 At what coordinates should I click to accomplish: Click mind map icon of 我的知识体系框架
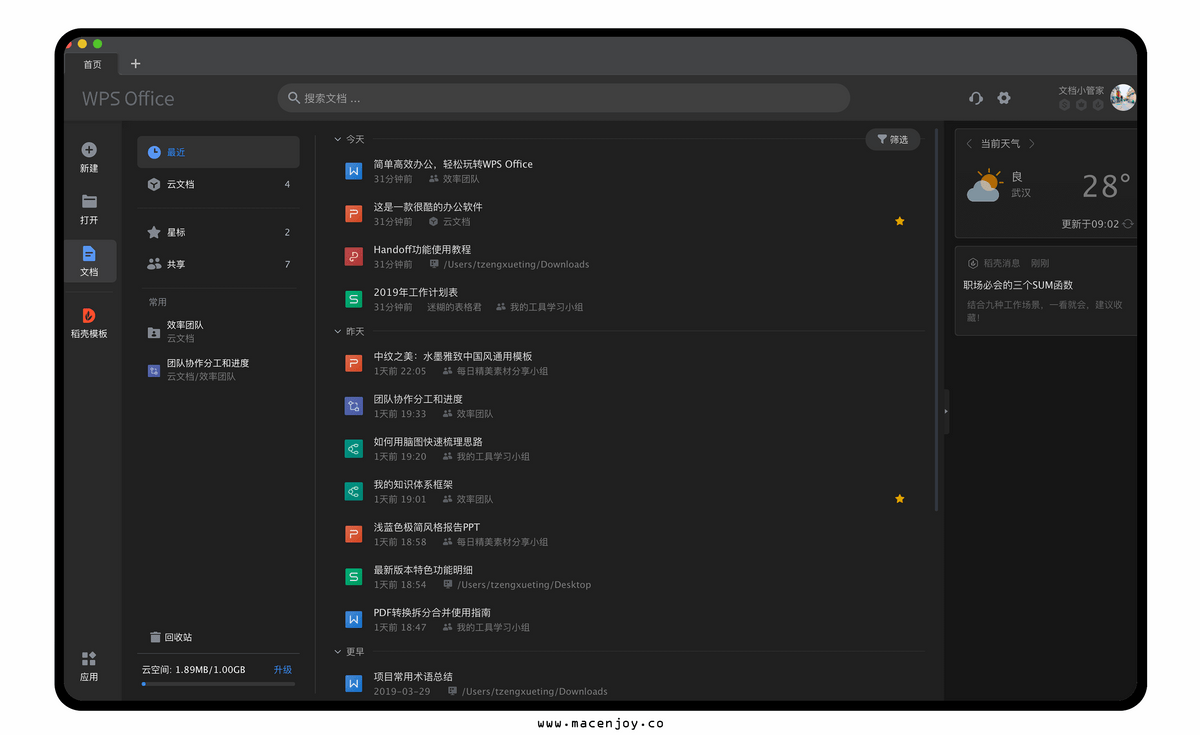tap(353, 491)
